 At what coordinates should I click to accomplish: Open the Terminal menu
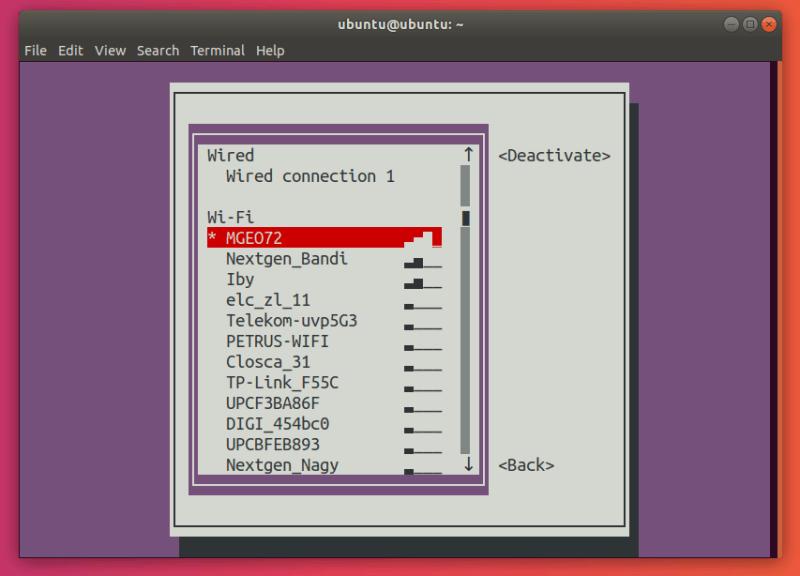coord(217,50)
